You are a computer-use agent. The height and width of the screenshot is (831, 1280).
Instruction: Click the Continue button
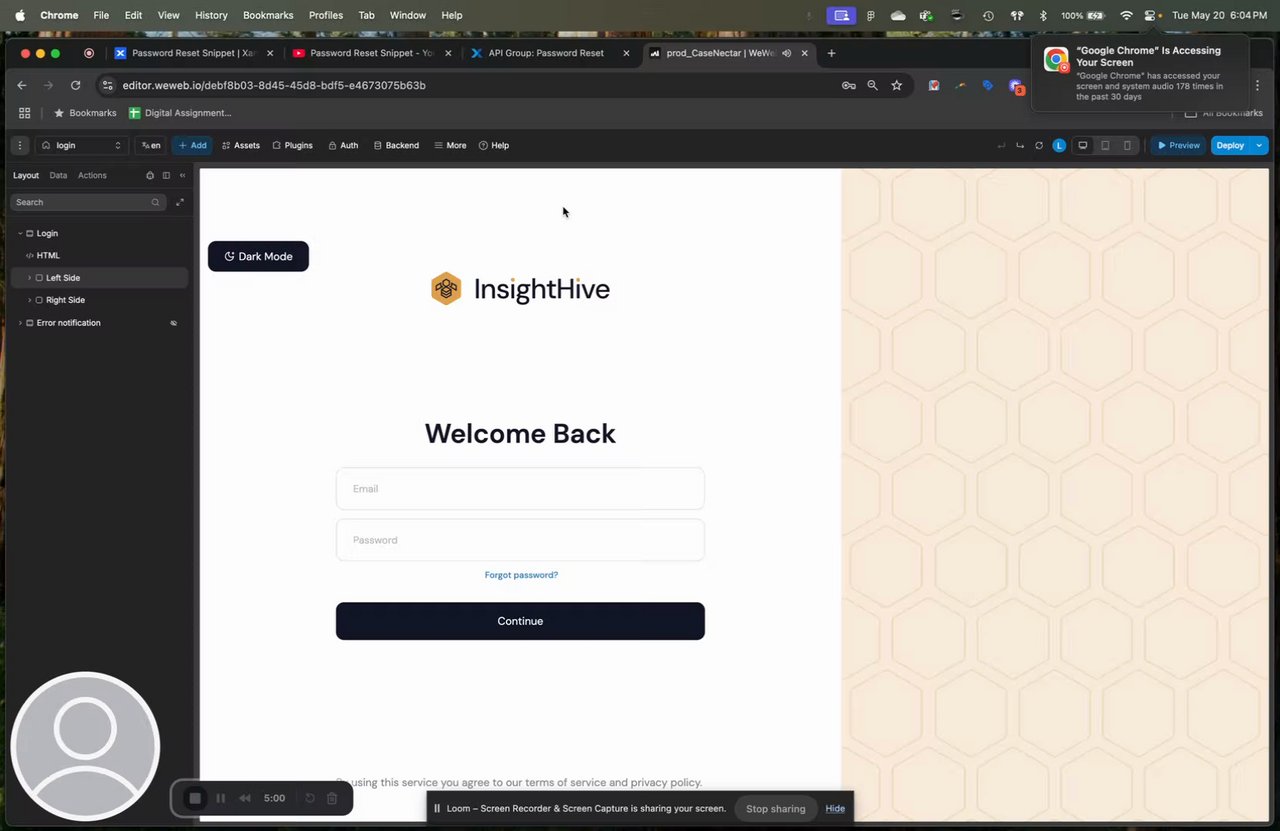pyautogui.click(x=520, y=621)
